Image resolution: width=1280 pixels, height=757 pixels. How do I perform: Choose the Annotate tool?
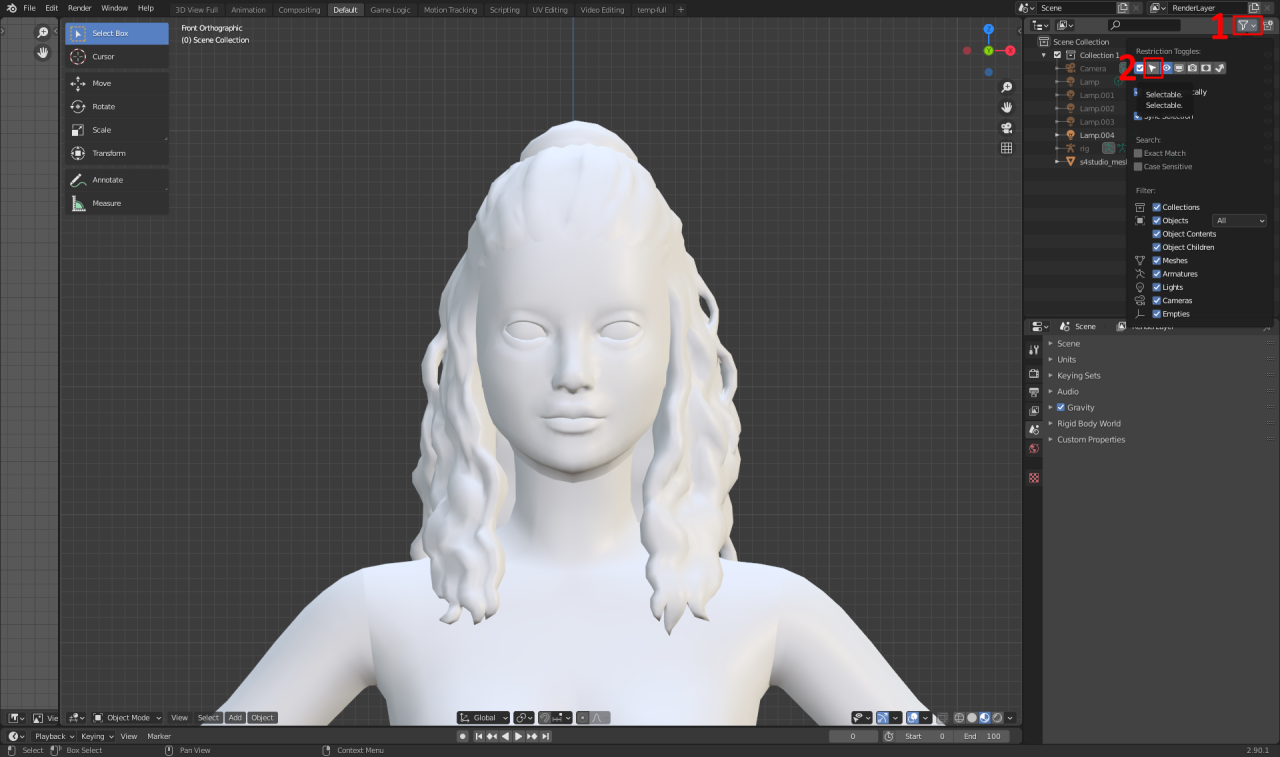(x=117, y=180)
